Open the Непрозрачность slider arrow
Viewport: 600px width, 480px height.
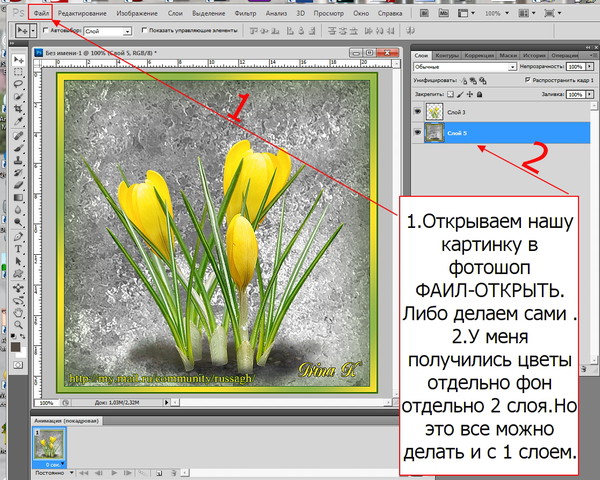click(590, 67)
